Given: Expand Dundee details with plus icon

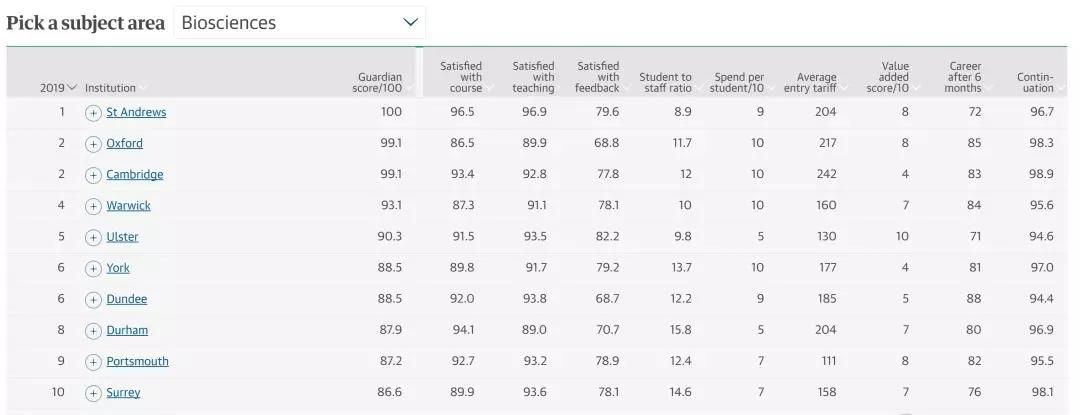Looking at the screenshot, I should coord(93,299).
